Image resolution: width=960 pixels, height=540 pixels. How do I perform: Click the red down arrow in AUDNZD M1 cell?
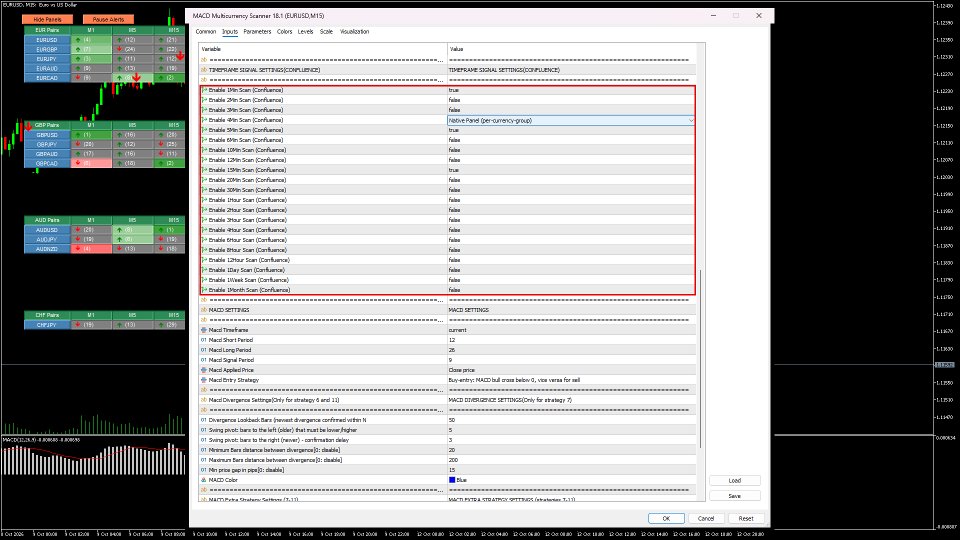[78, 249]
